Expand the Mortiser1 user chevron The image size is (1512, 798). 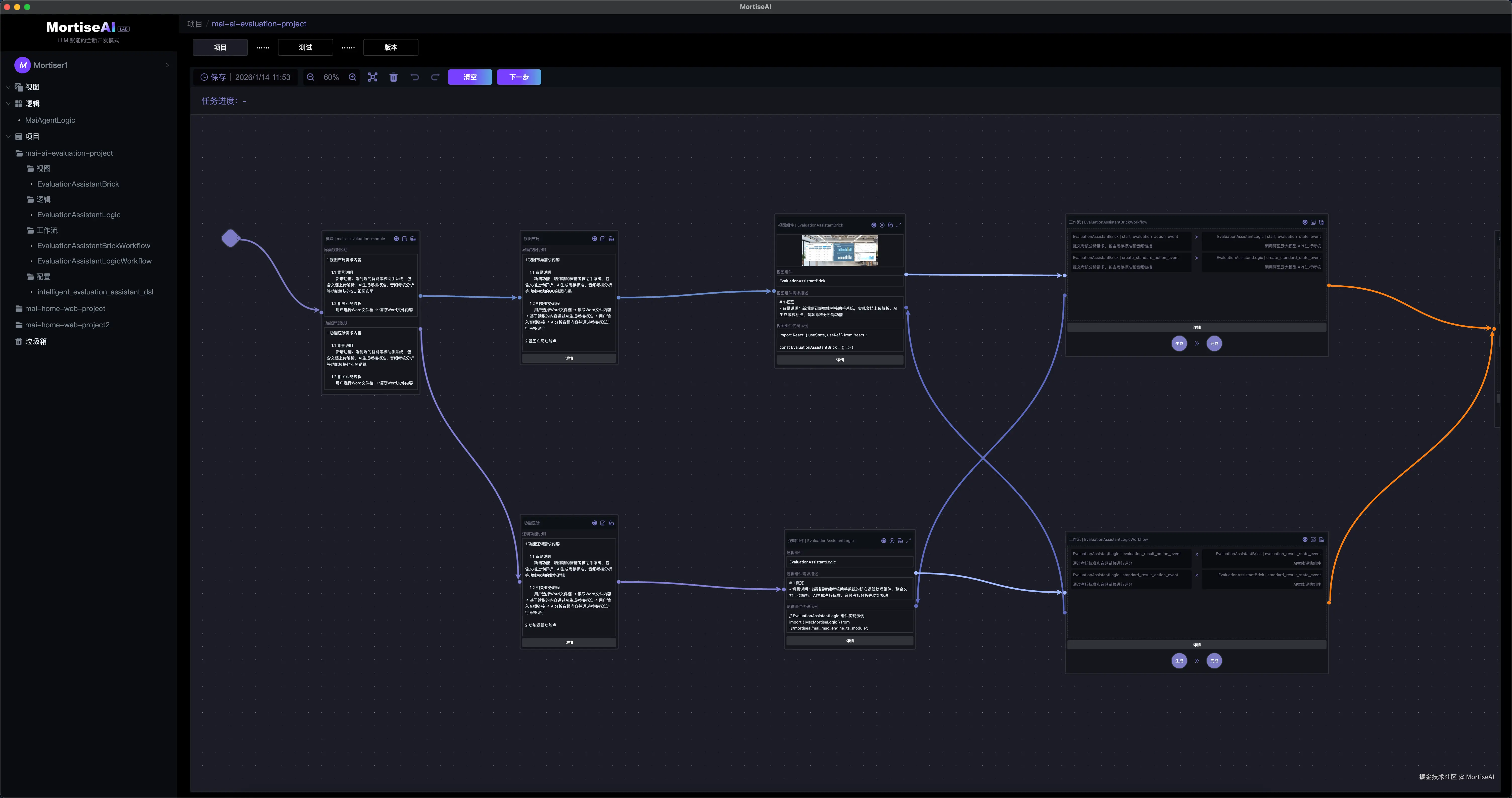167,65
